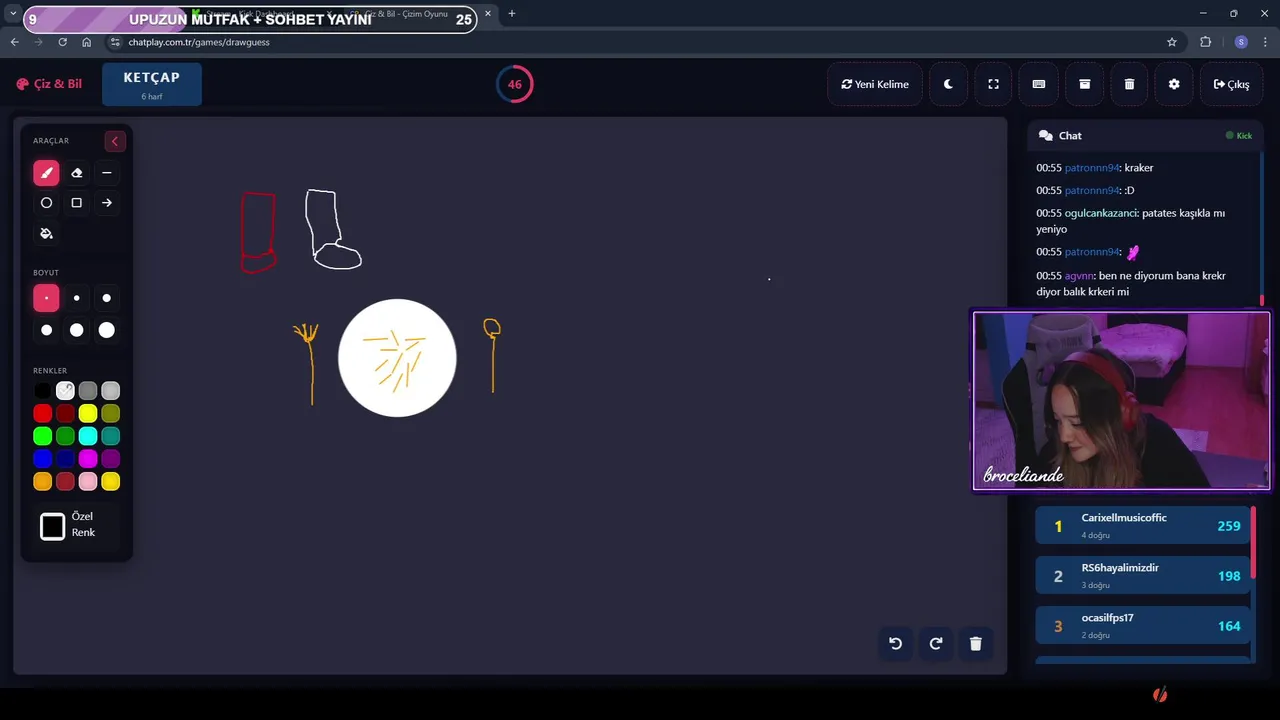Click the round countdown timer showing 46
Viewport: 1280px width, 720px height.
[515, 84]
